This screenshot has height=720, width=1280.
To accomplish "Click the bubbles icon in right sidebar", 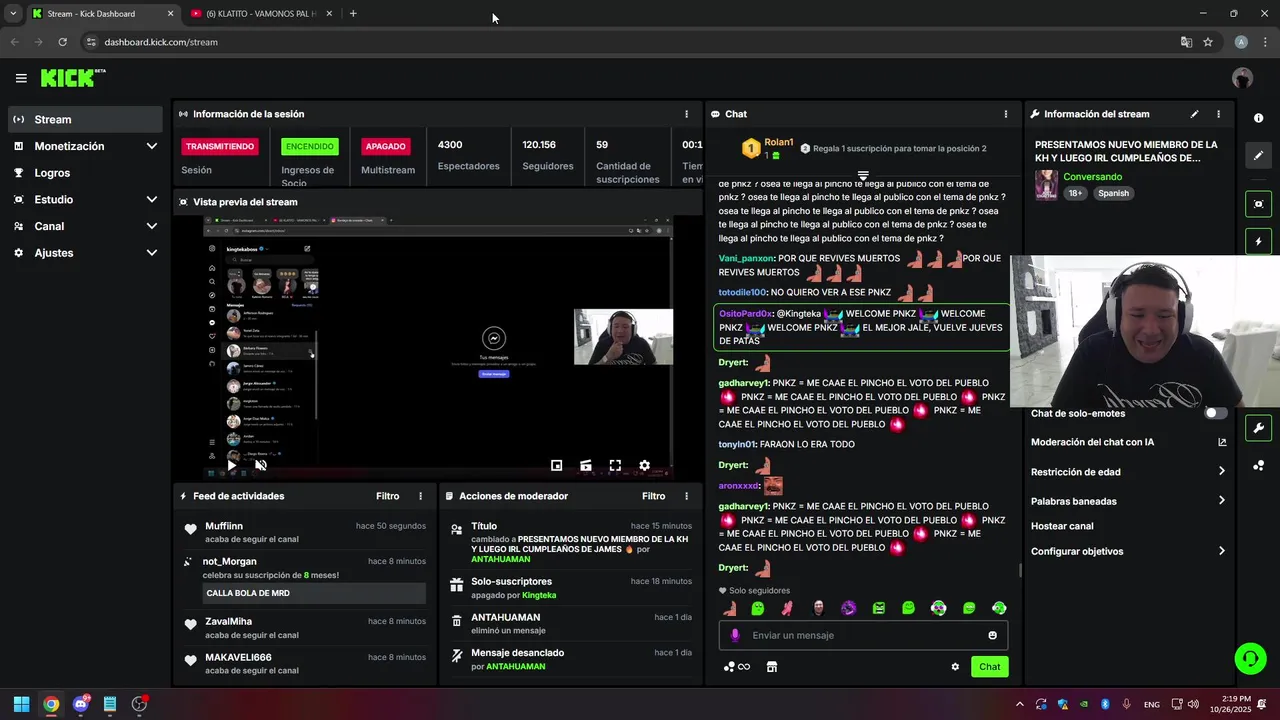I will pos(1258,465).
